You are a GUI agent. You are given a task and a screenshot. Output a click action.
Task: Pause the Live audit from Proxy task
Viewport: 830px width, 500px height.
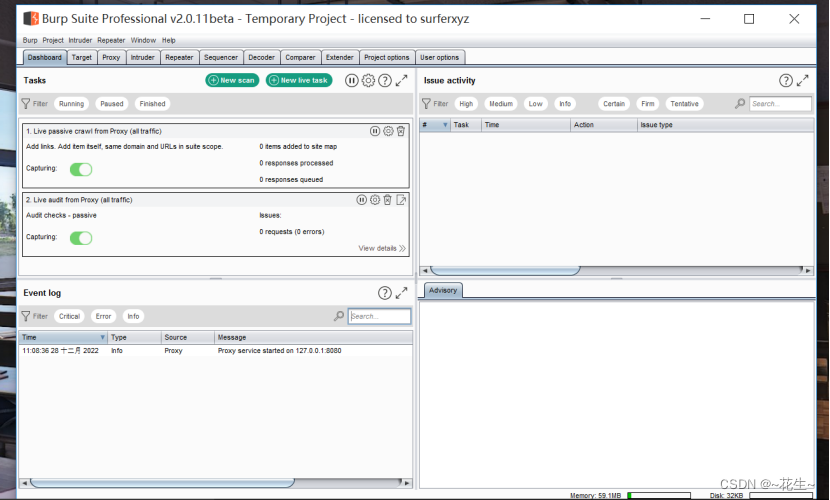coord(362,200)
